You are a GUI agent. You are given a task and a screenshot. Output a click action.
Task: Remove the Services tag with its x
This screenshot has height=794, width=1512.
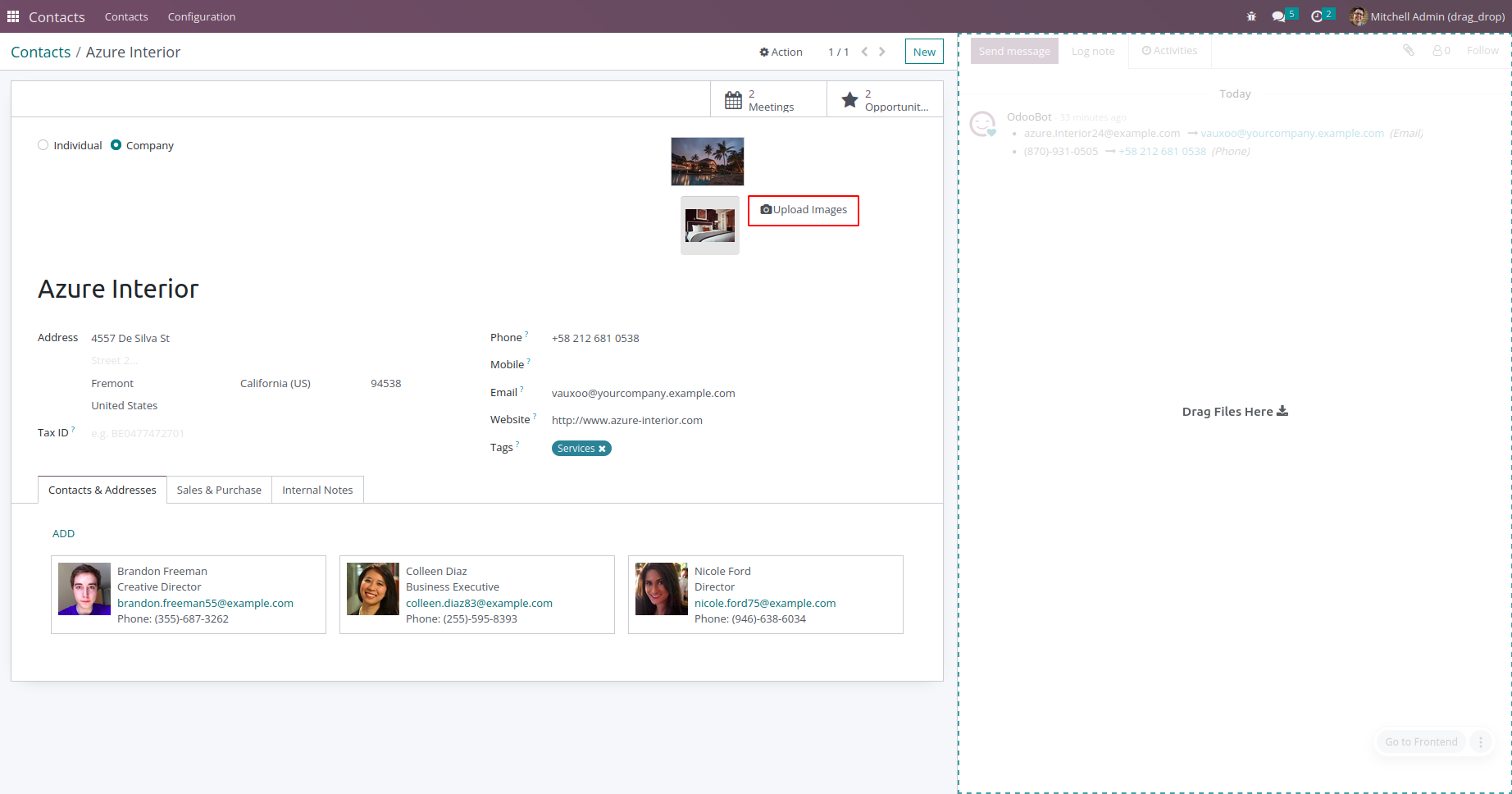click(x=602, y=449)
